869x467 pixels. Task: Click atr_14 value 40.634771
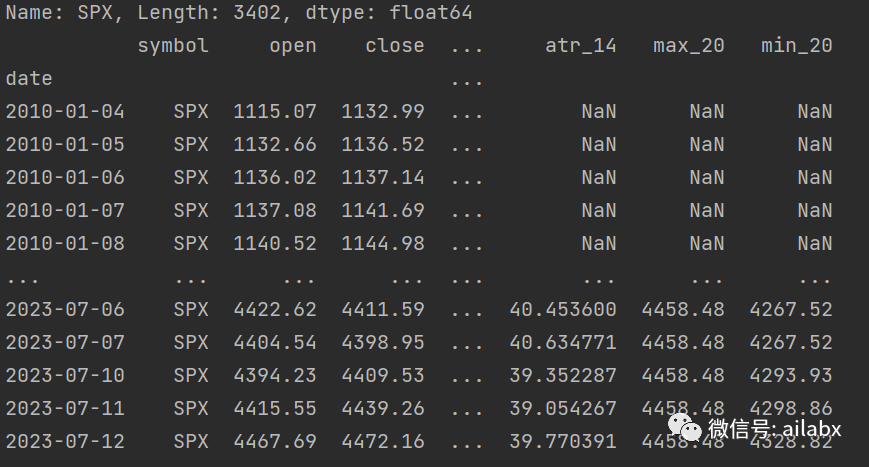[x=563, y=343]
